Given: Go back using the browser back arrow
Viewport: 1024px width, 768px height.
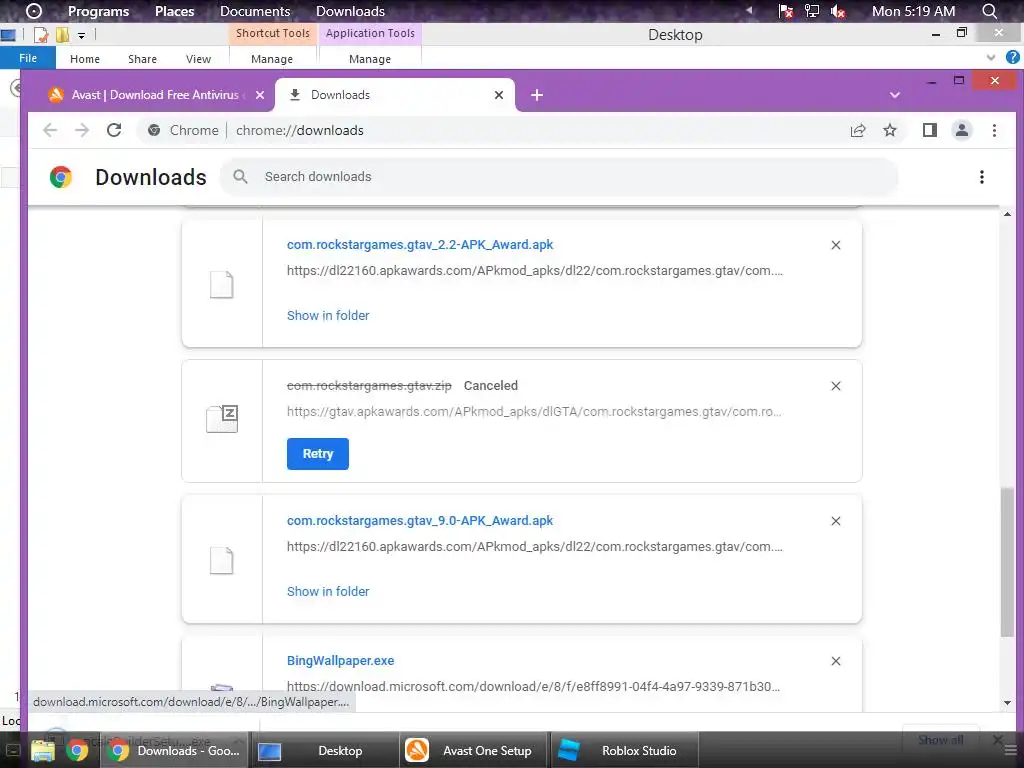Looking at the screenshot, I should point(50,130).
